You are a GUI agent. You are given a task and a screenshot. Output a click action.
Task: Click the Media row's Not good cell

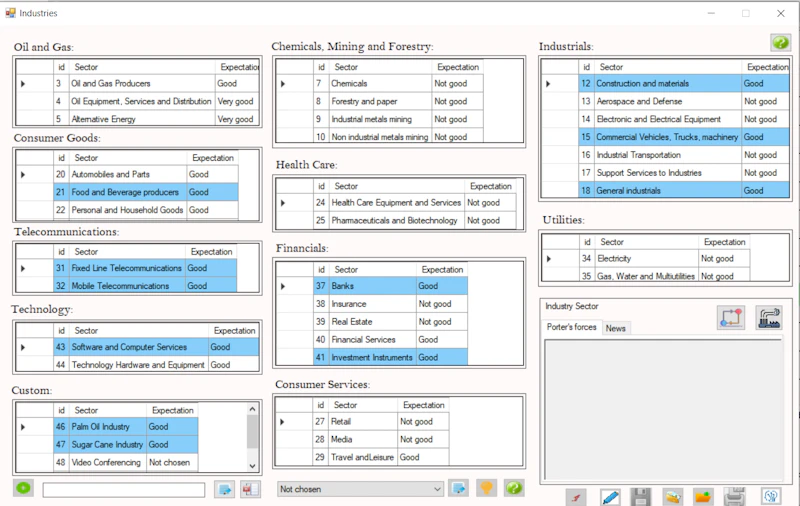pos(423,440)
